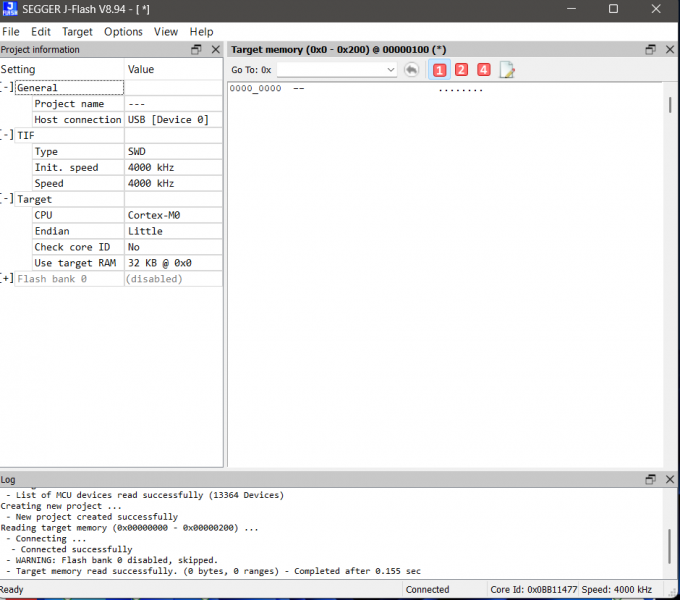Image resolution: width=680 pixels, height=600 pixels.
Task: Undock the Target memory panel
Action: tap(650, 49)
